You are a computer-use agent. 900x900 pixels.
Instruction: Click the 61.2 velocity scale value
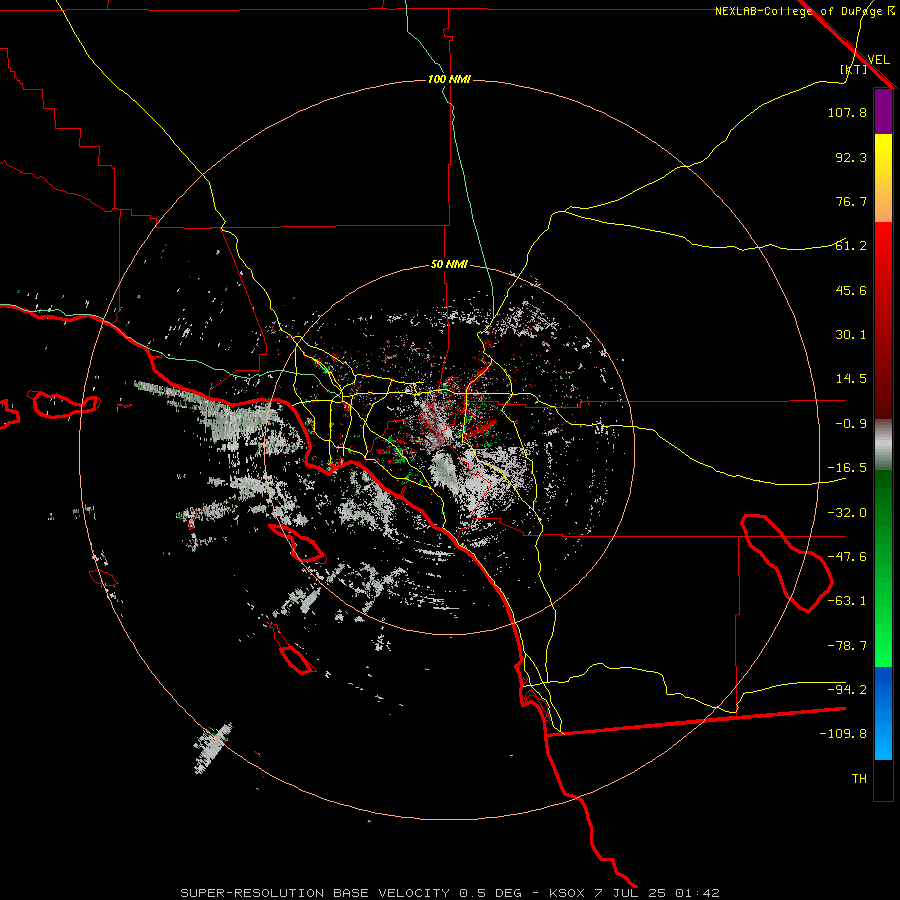tap(851, 246)
